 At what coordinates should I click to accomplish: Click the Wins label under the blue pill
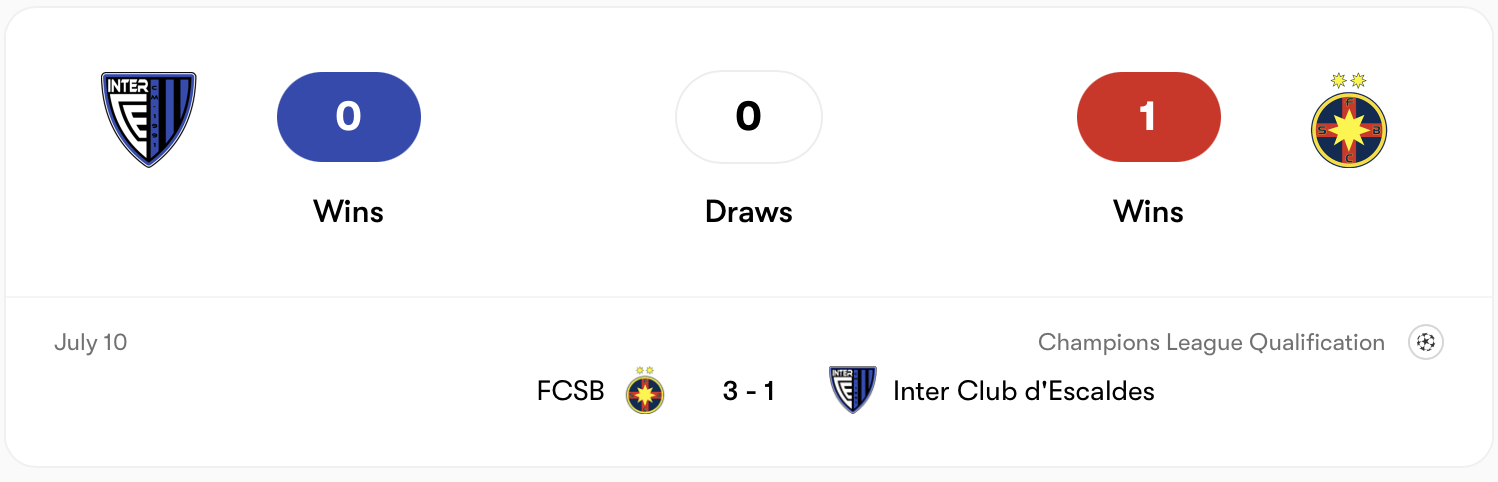(x=349, y=212)
